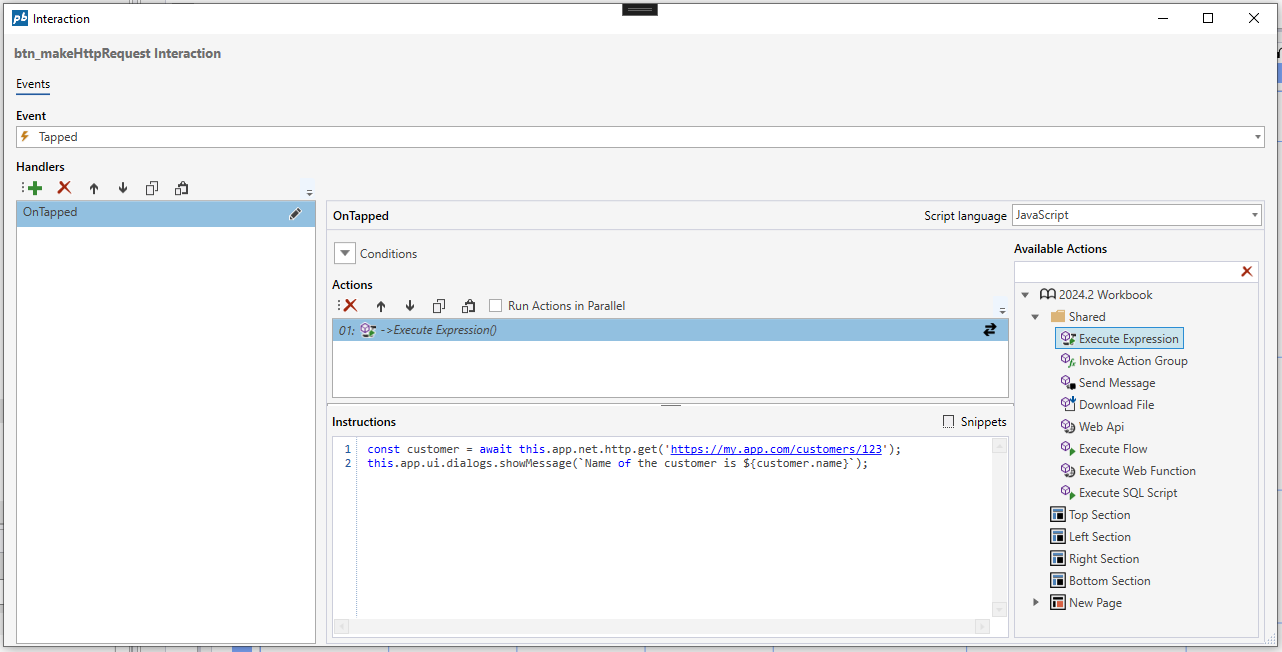The width and height of the screenshot is (1282, 652).
Task: Copy the selected handler
Action: click(152, 188)
